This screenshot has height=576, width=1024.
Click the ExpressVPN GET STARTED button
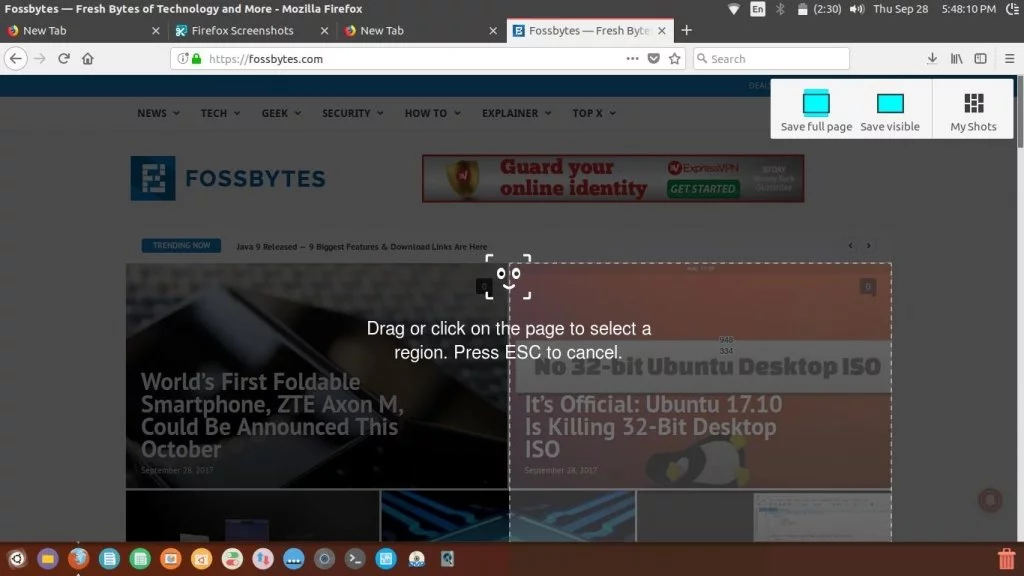click(x=703, y=188)
